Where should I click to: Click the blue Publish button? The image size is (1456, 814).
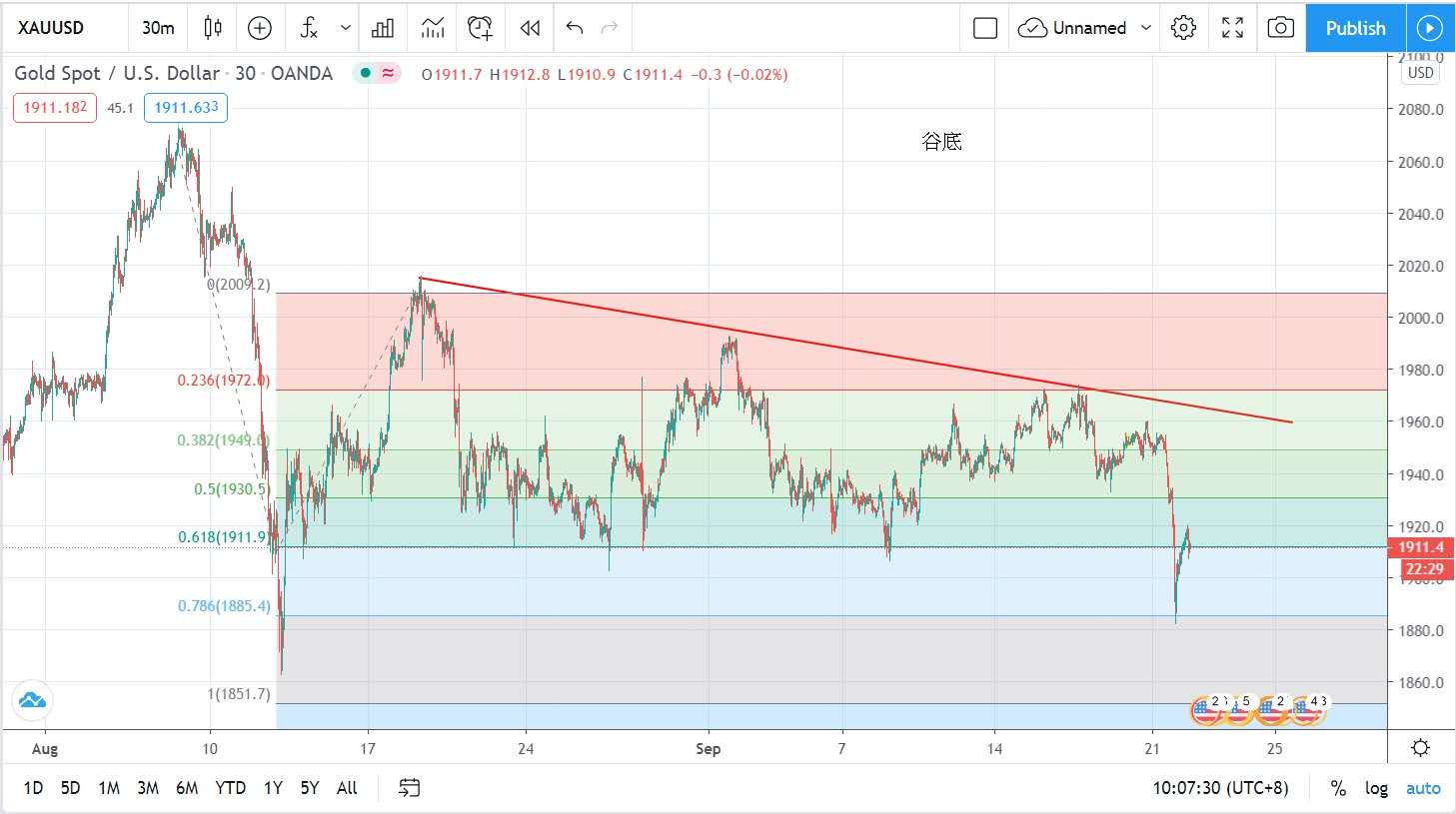point(1355,28)
